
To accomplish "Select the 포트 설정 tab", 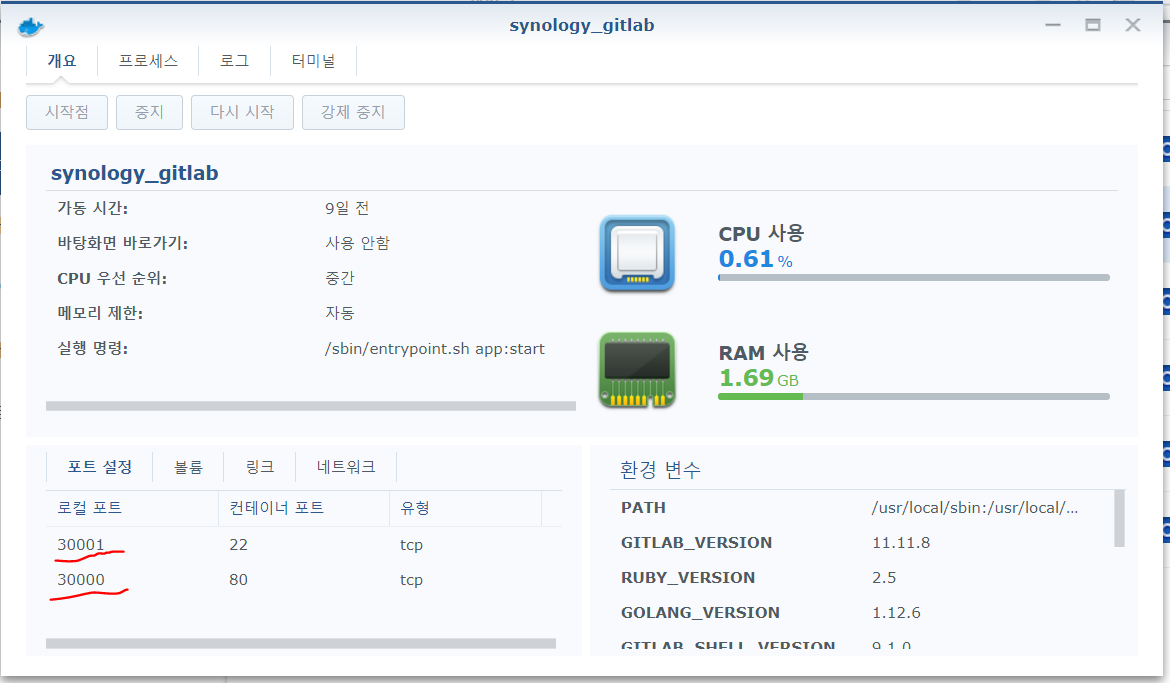I will coord(99,467).
